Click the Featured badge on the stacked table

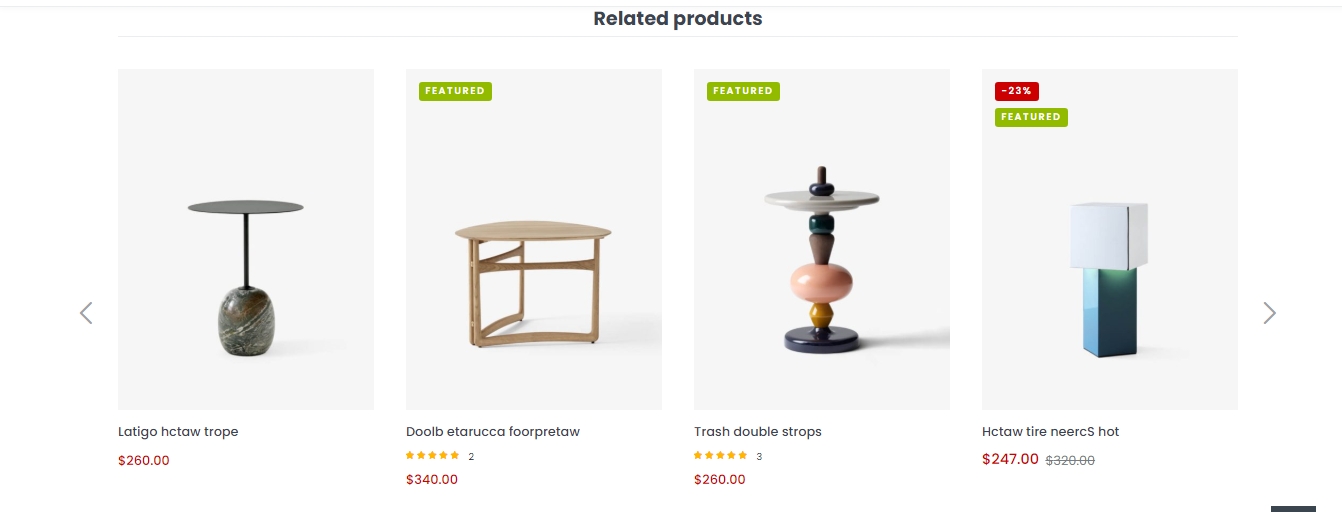[743, 91]
